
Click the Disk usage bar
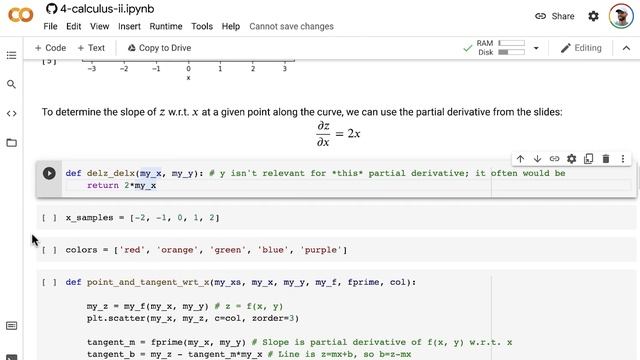pos(511,52)
